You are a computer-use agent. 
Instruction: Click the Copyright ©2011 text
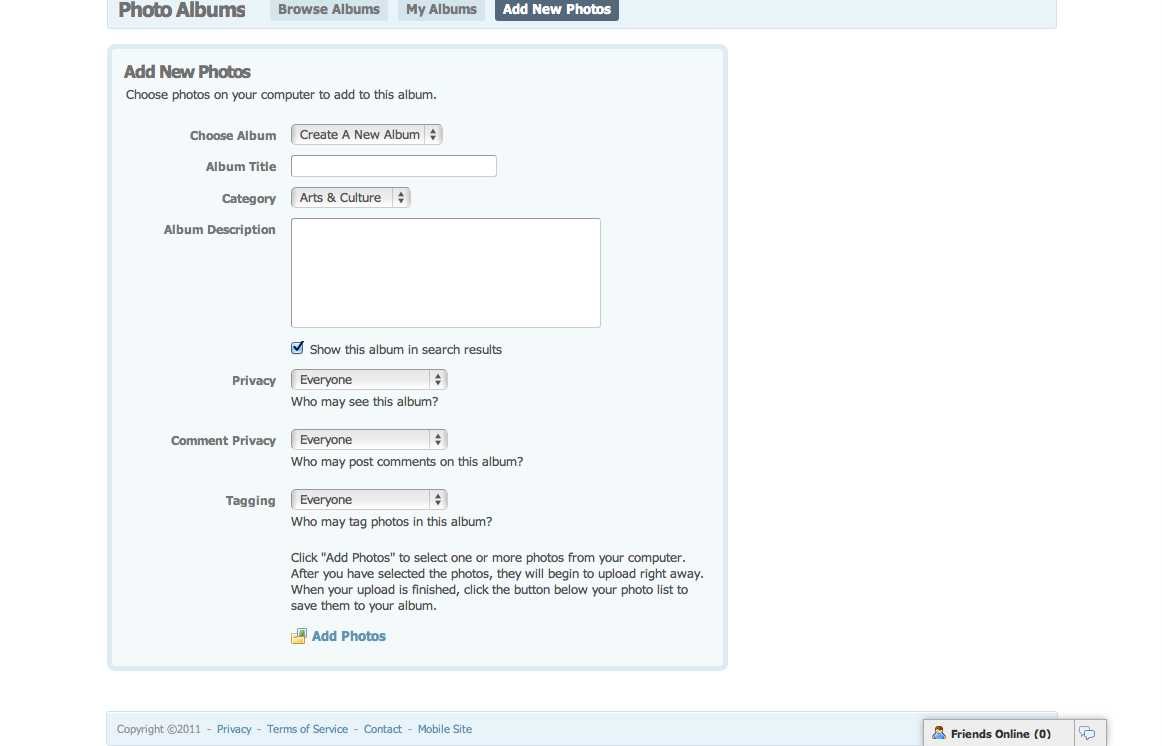[159, 729]
